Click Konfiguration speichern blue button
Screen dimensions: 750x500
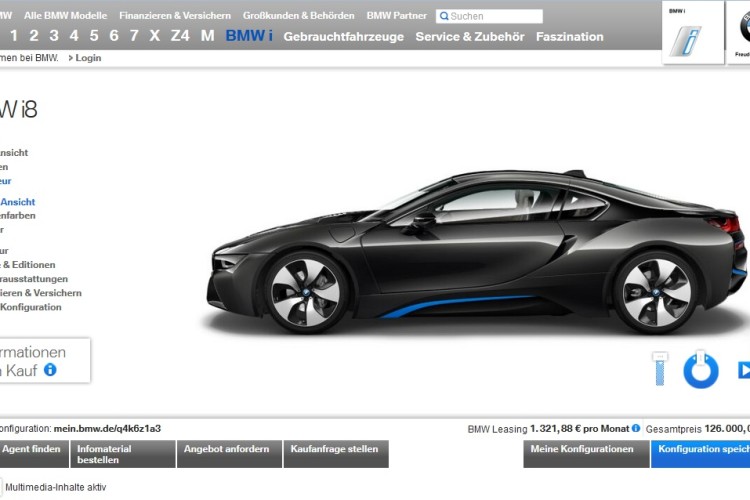(700, 454)
